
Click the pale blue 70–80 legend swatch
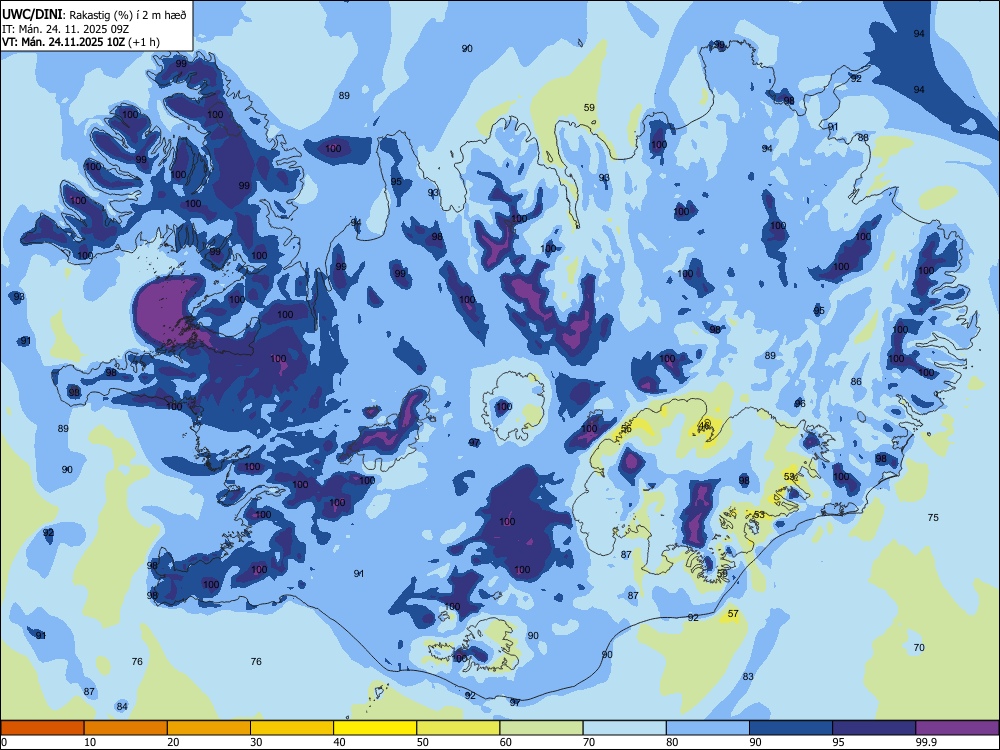tap(624, 728)
